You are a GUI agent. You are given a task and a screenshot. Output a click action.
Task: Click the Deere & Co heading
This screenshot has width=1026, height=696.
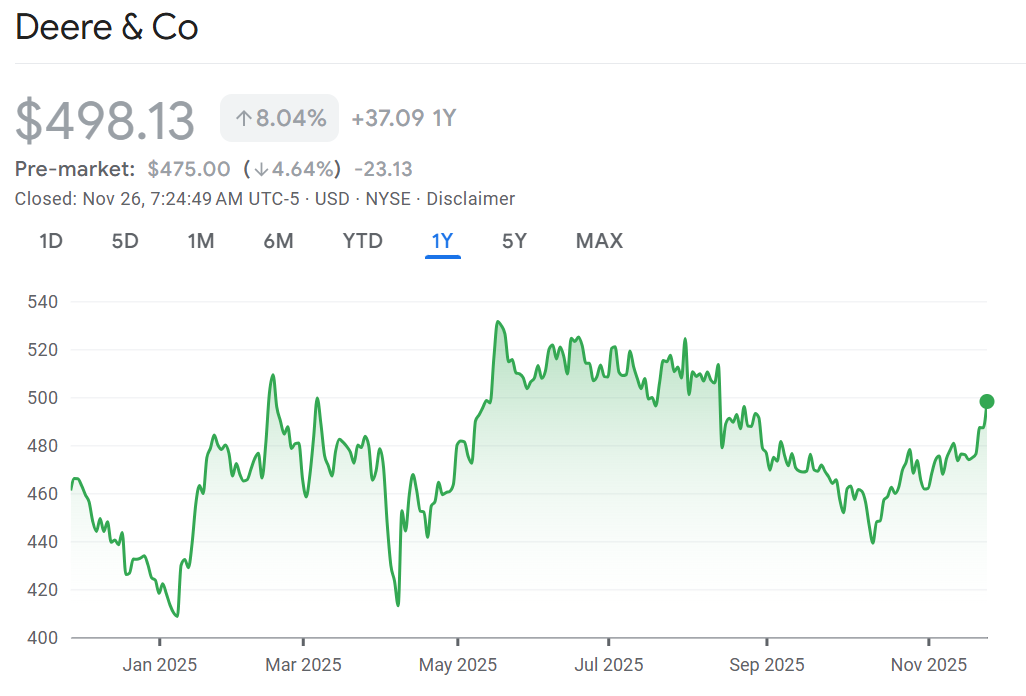pyautogui.click(x=107, y=28)
